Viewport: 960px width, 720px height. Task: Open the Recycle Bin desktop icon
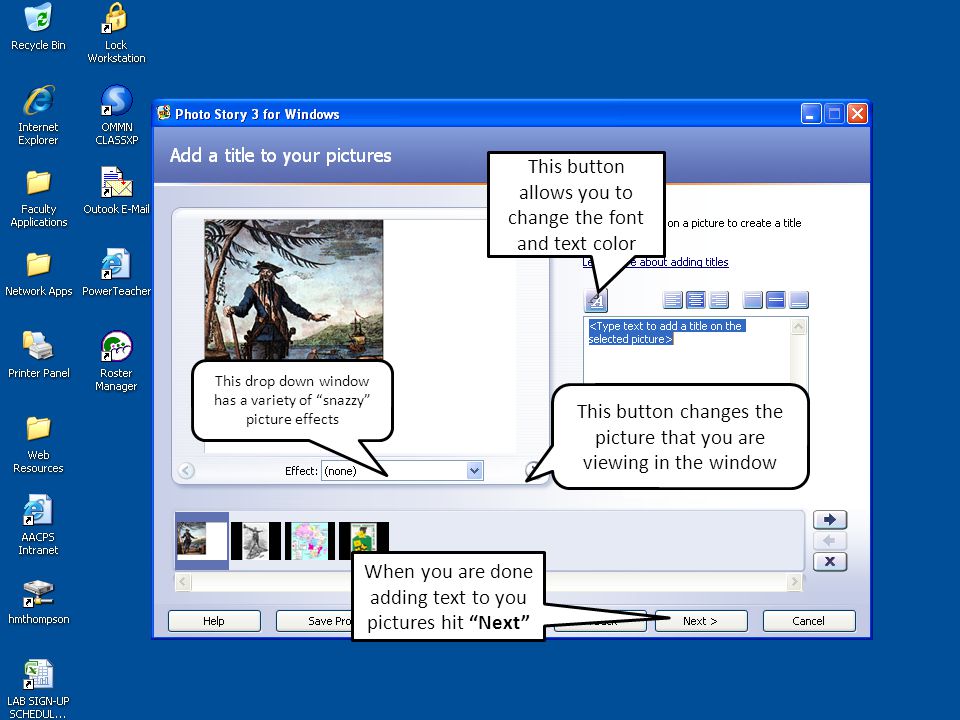click(x=38, y=27)
